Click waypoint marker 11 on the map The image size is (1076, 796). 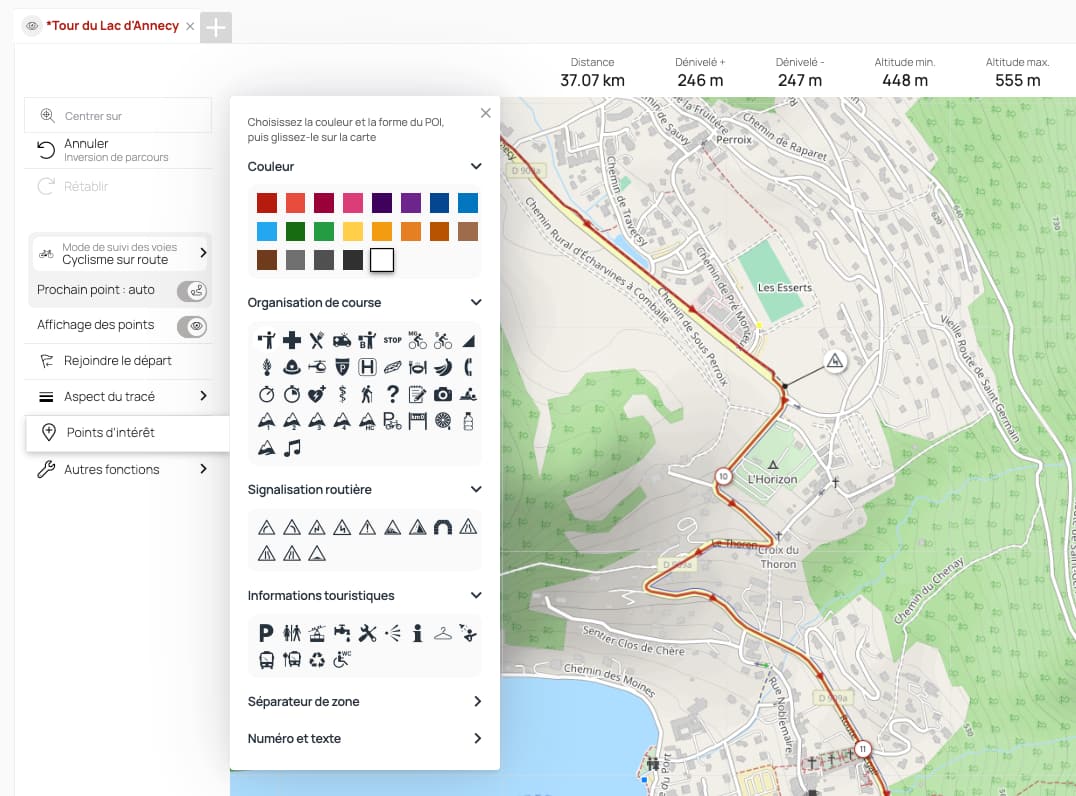pos(863,749)
